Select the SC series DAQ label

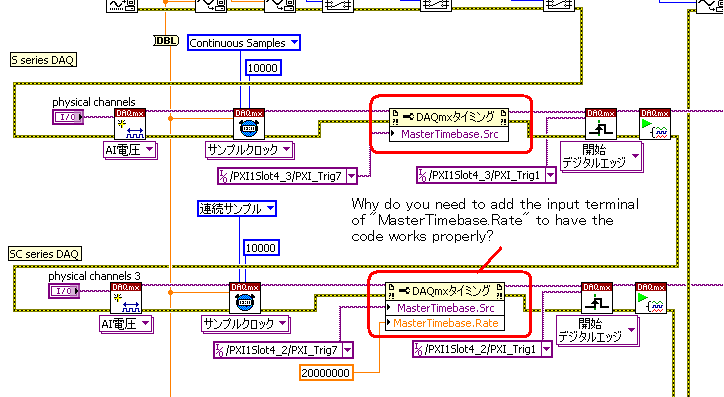click(45, 253)
